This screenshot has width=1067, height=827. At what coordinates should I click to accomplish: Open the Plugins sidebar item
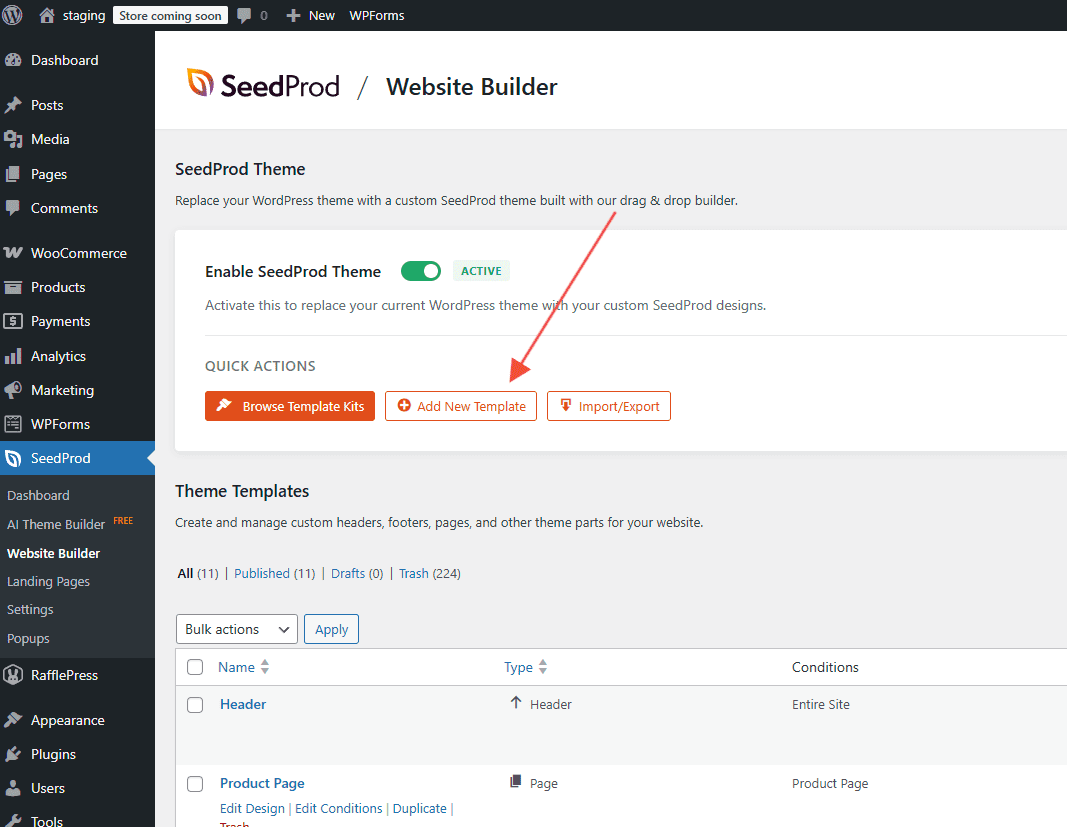[x=53, y=754]
